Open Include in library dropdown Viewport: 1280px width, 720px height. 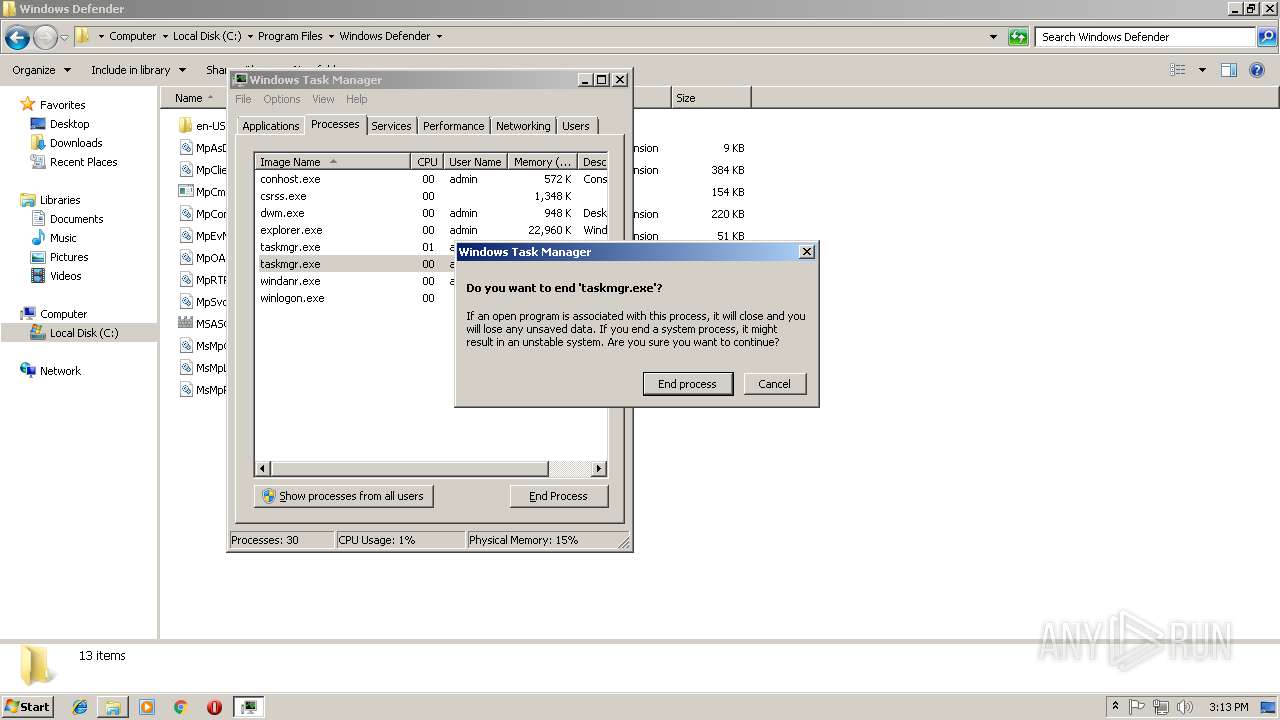point(138,70)
